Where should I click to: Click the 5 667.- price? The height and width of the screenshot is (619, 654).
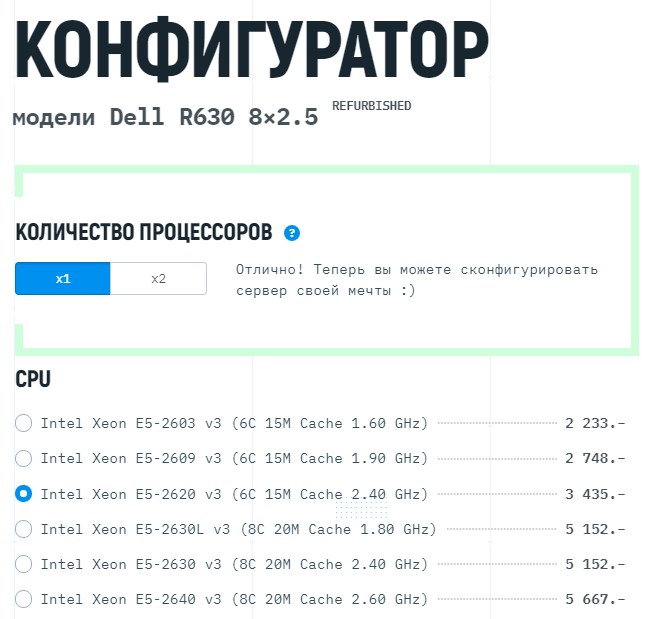pos(595,599)
